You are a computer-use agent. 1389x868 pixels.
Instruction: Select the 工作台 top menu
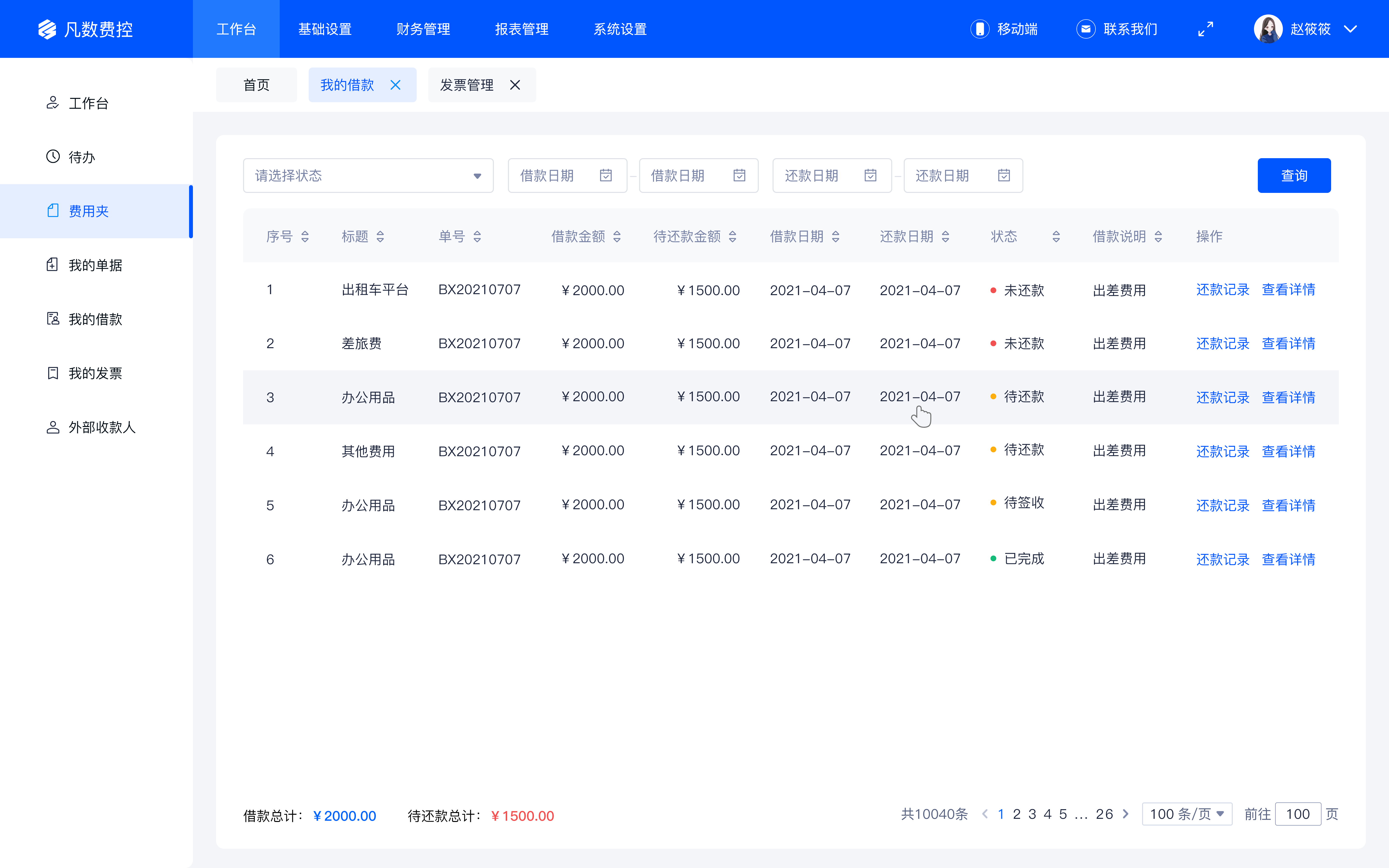coord(237,29)
